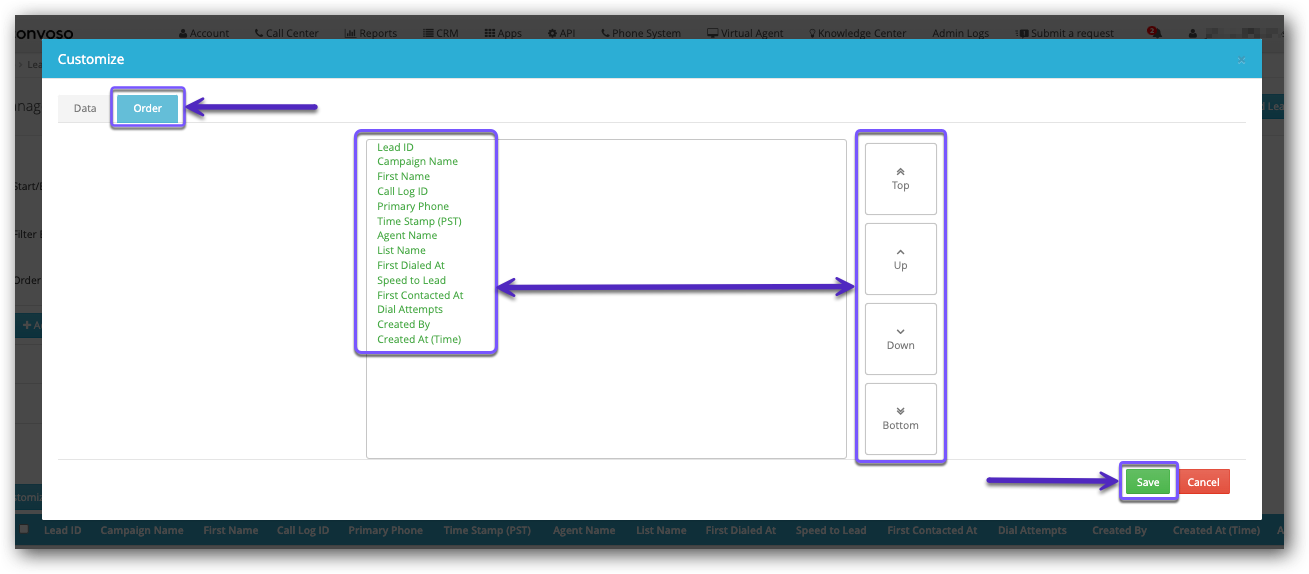The height and width of the screenshot is (574, 1309).
Task: Open the red notification badge icon
Action: pos(1154,32)
